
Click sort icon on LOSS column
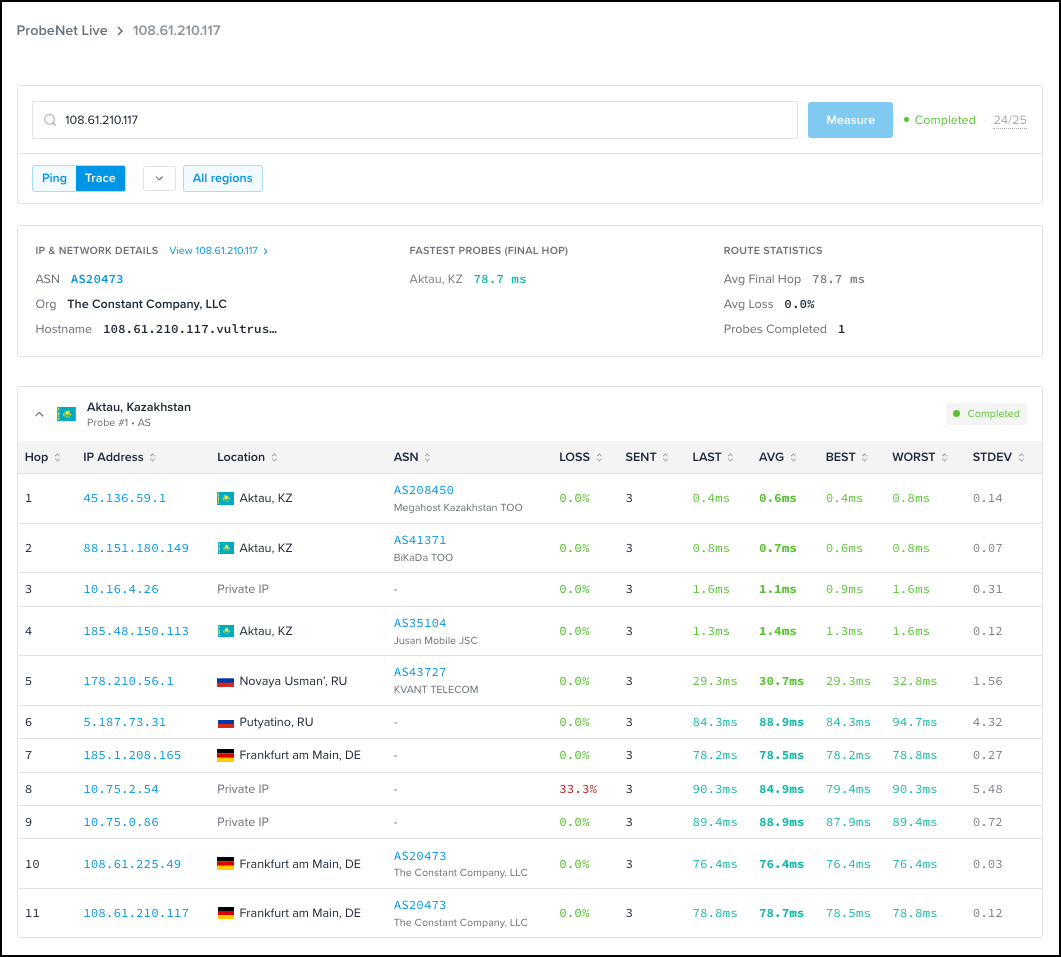pos(599,457)
